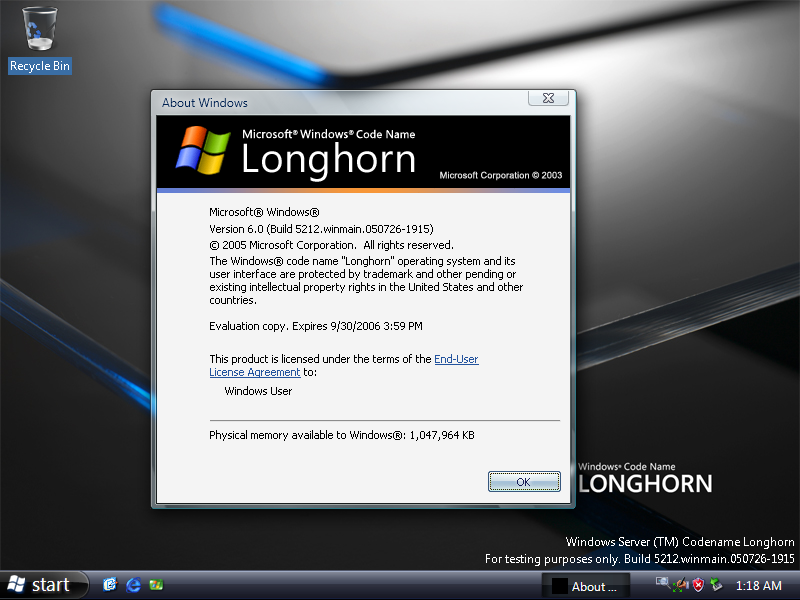Click the safely remove hardware tray icon
This screenshot has height=600, width=800.
716,584
